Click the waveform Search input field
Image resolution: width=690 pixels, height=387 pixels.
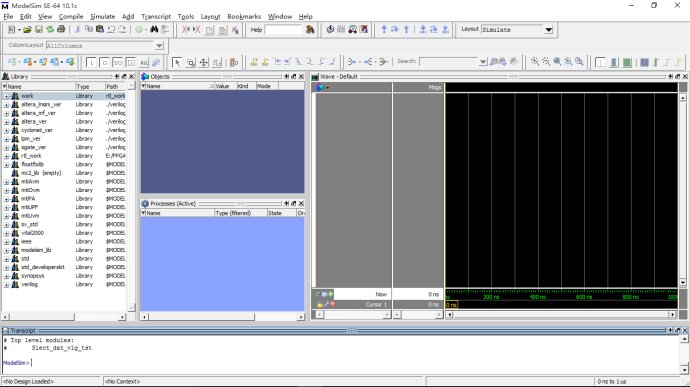pos(449,62)
